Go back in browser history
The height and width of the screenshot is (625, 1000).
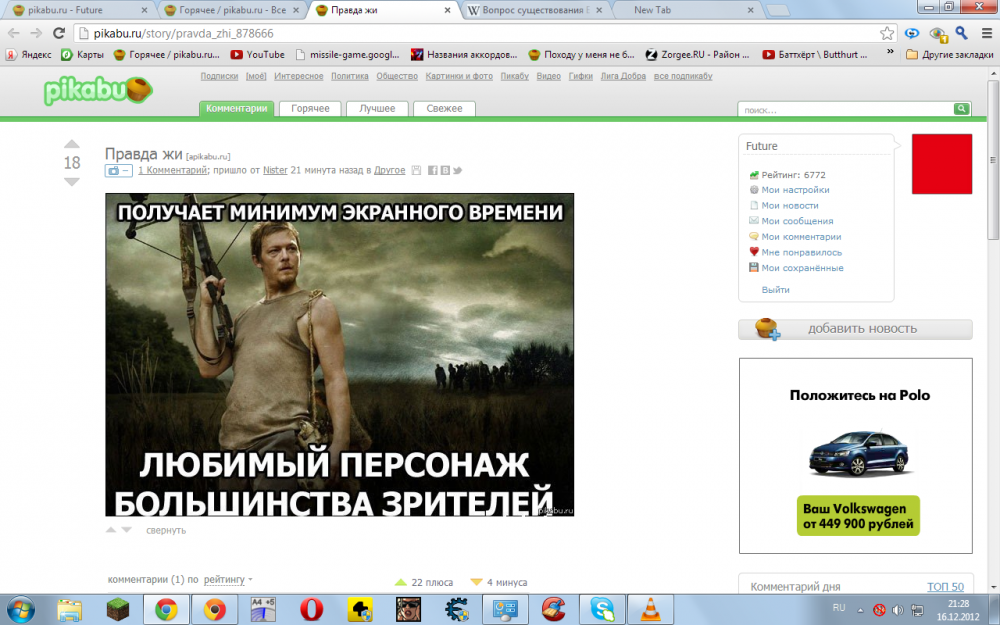point(14,33)
